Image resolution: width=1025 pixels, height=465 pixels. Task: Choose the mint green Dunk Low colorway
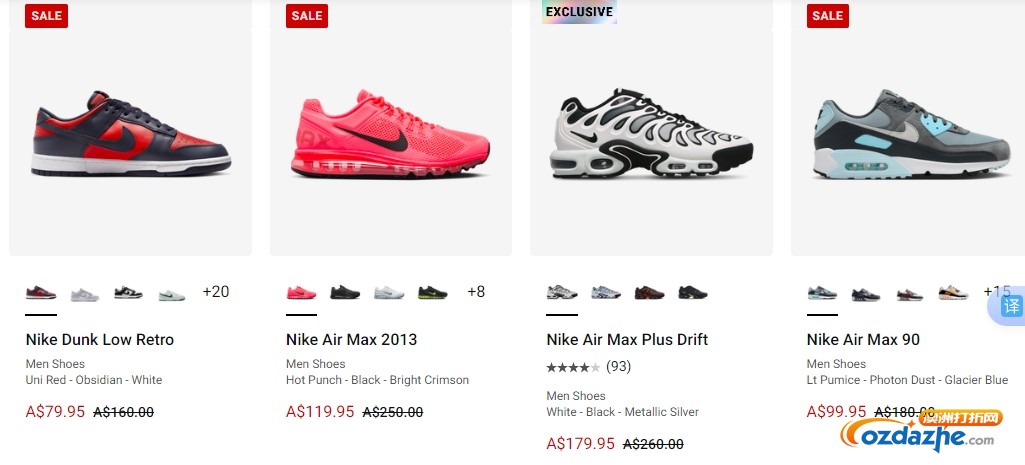pos(172,295)
